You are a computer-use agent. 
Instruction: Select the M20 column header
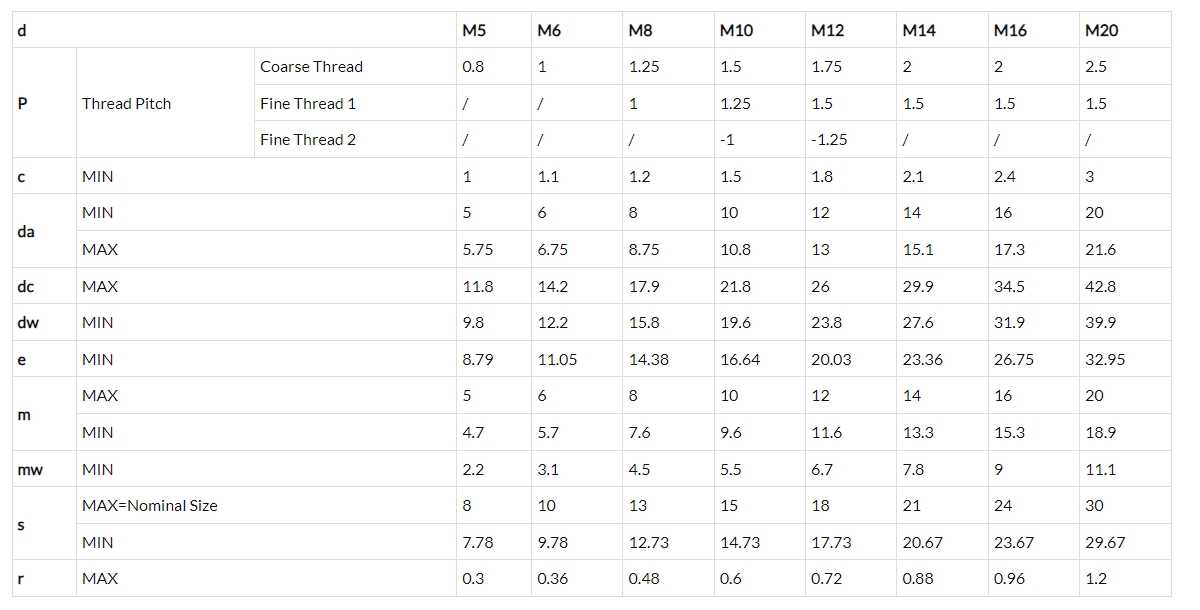(x=1101, y=30)
